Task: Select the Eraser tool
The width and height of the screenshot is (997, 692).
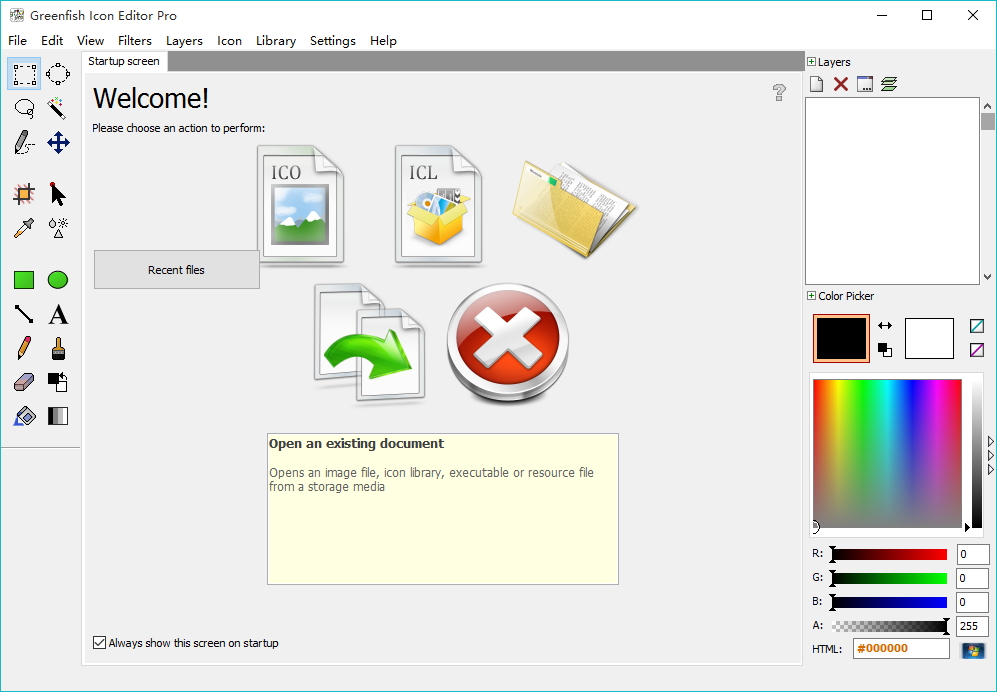Action: [x=24, y=382]
